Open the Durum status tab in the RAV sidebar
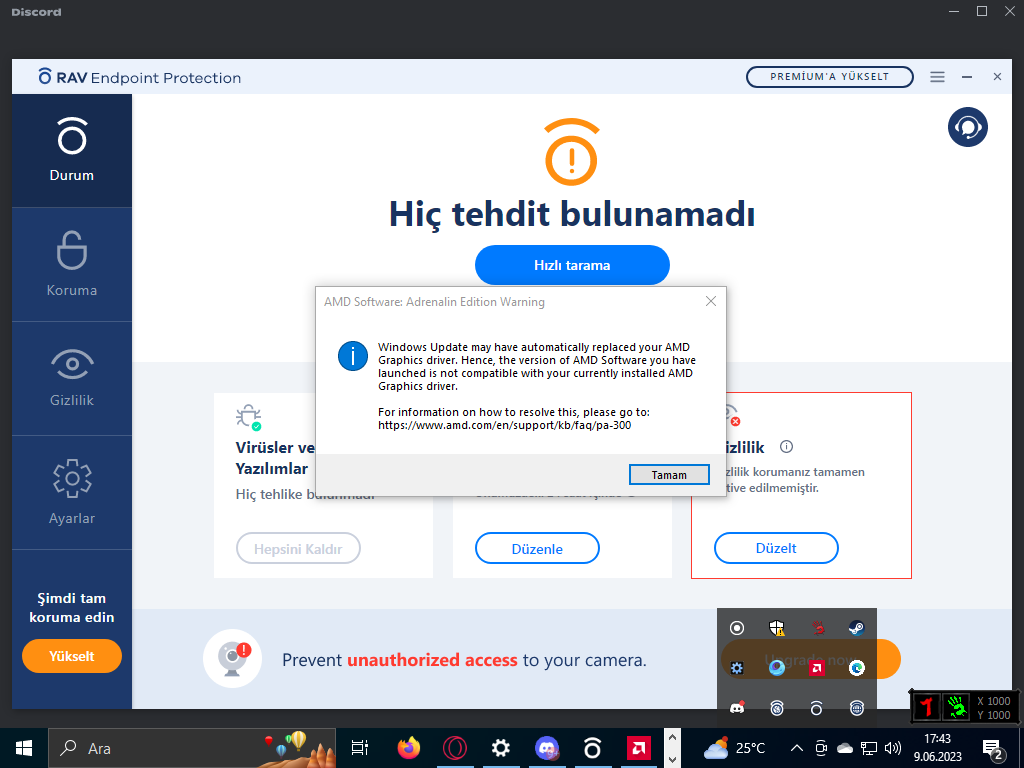1024x768 pixels. click(x=72, y=151)
